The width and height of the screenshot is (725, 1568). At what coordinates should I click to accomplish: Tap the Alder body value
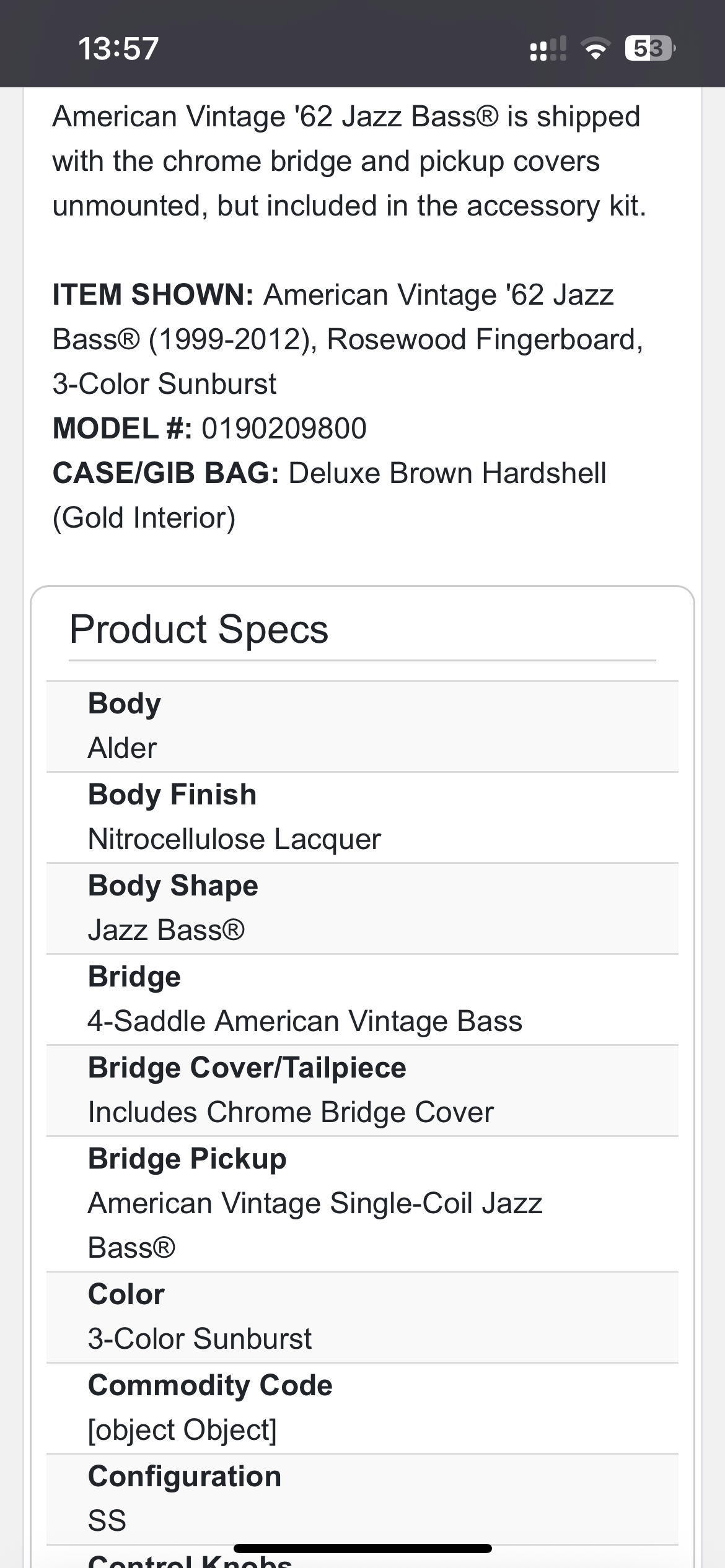point(122,748)
